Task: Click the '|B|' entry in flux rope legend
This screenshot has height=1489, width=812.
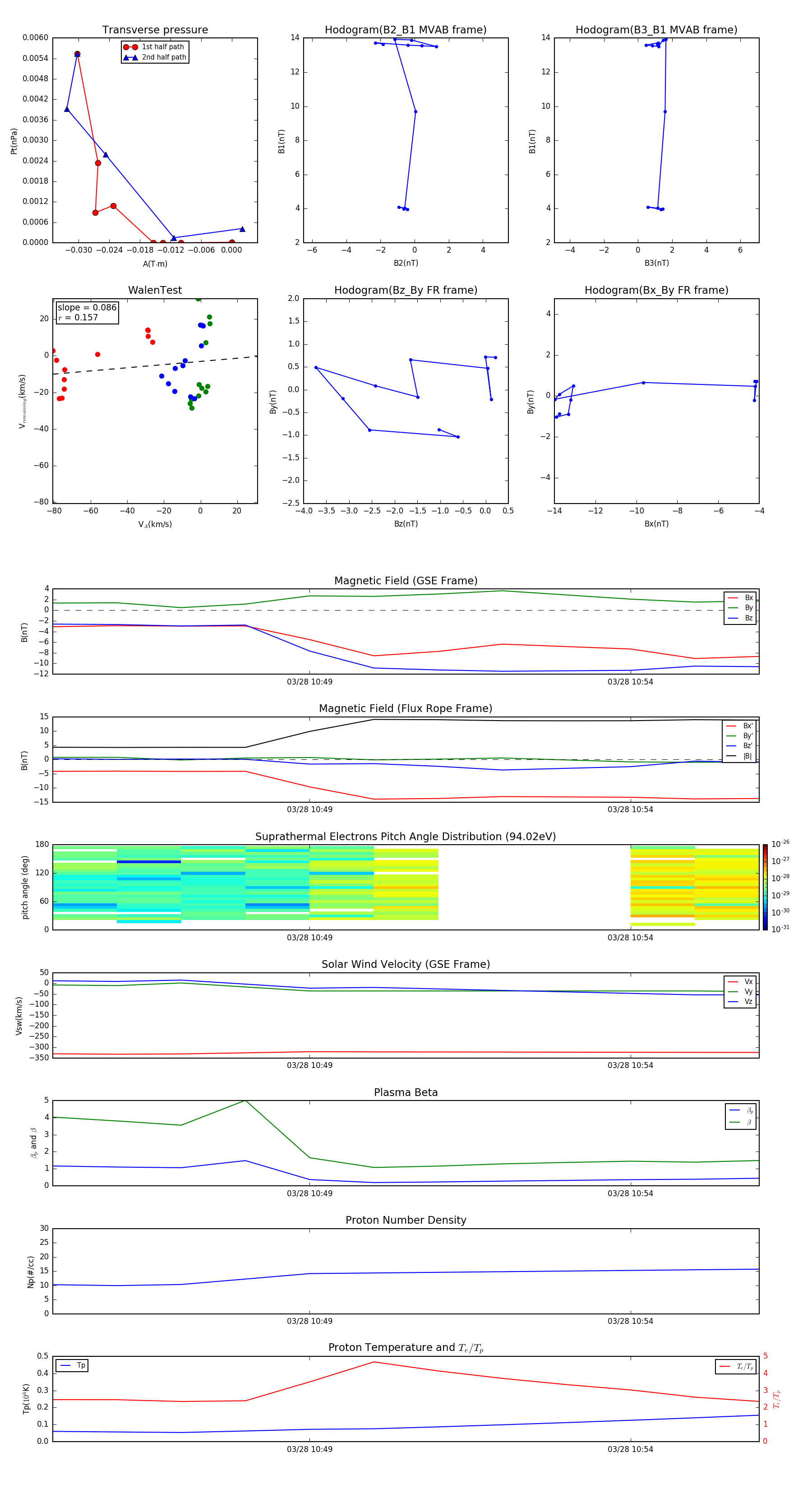Action: (739, 756)
